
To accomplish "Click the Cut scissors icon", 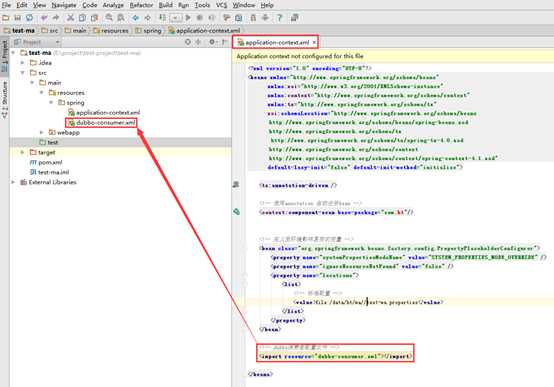I will [70, 18].
